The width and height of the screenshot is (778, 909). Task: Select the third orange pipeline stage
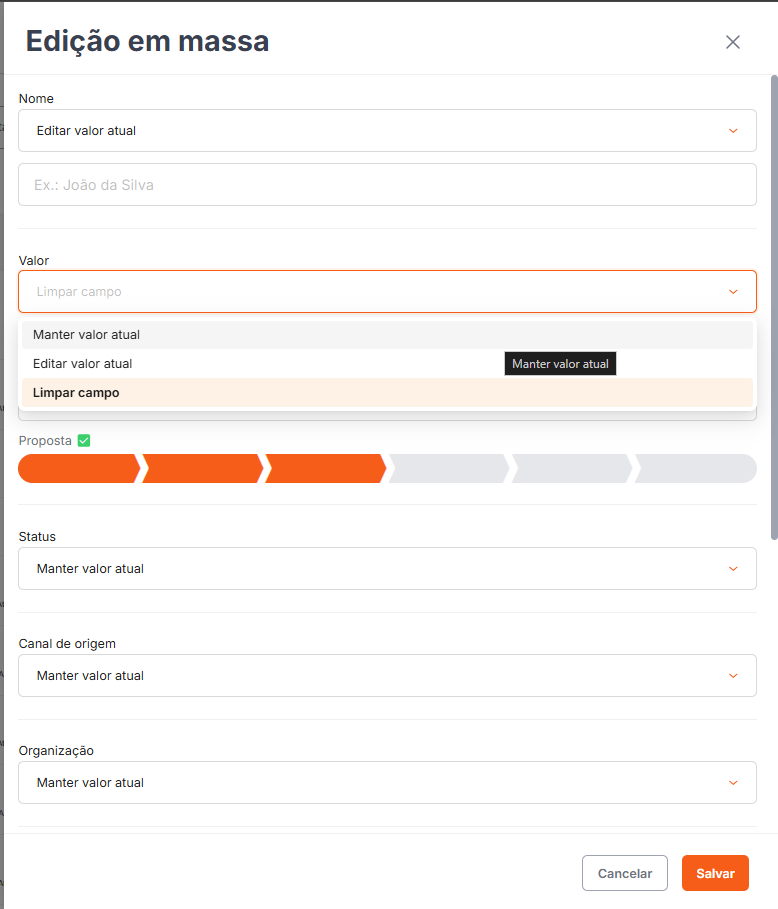pyautogui.click(x=326, y=468)
